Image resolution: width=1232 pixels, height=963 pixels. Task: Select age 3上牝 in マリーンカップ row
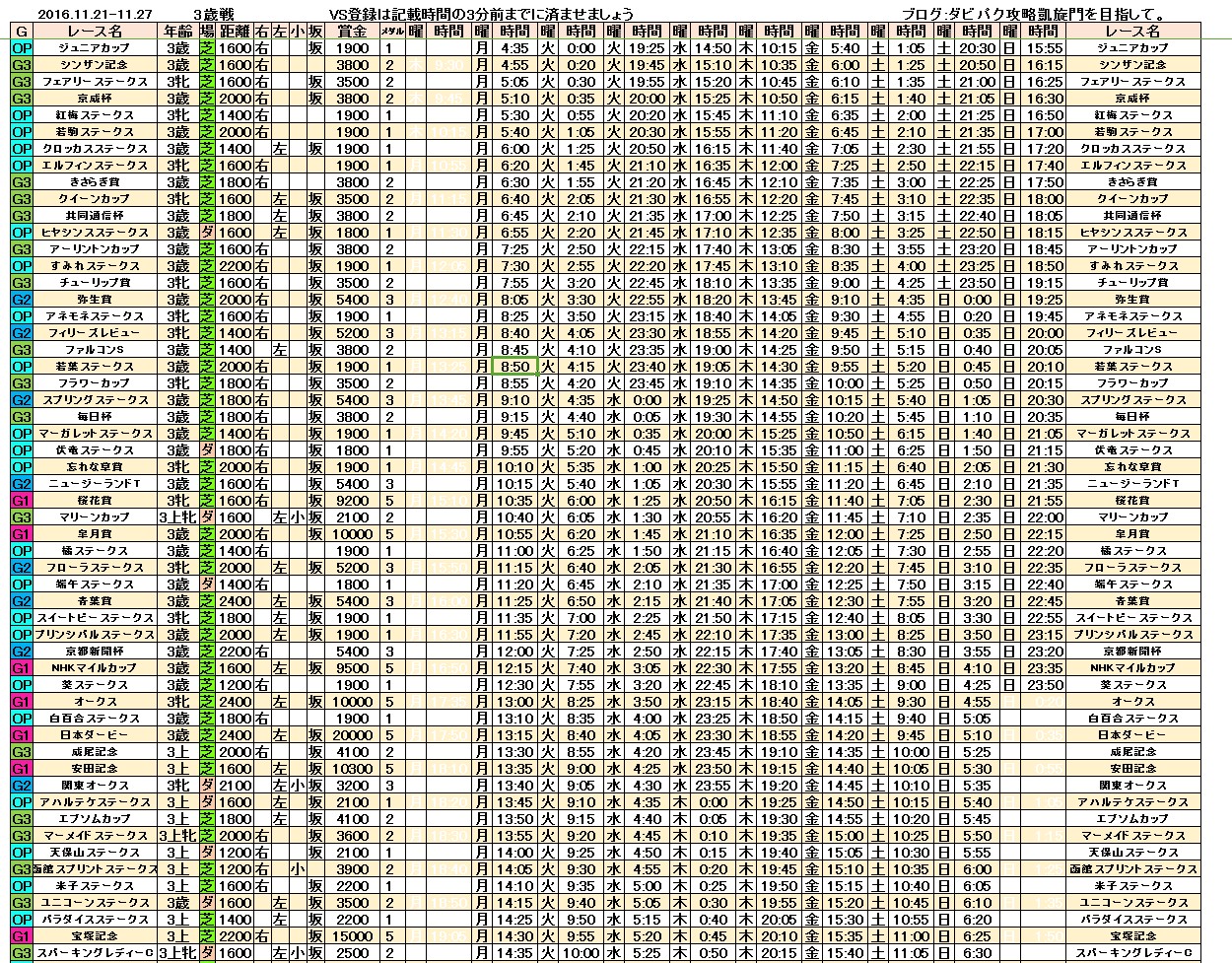coord(178,517)
